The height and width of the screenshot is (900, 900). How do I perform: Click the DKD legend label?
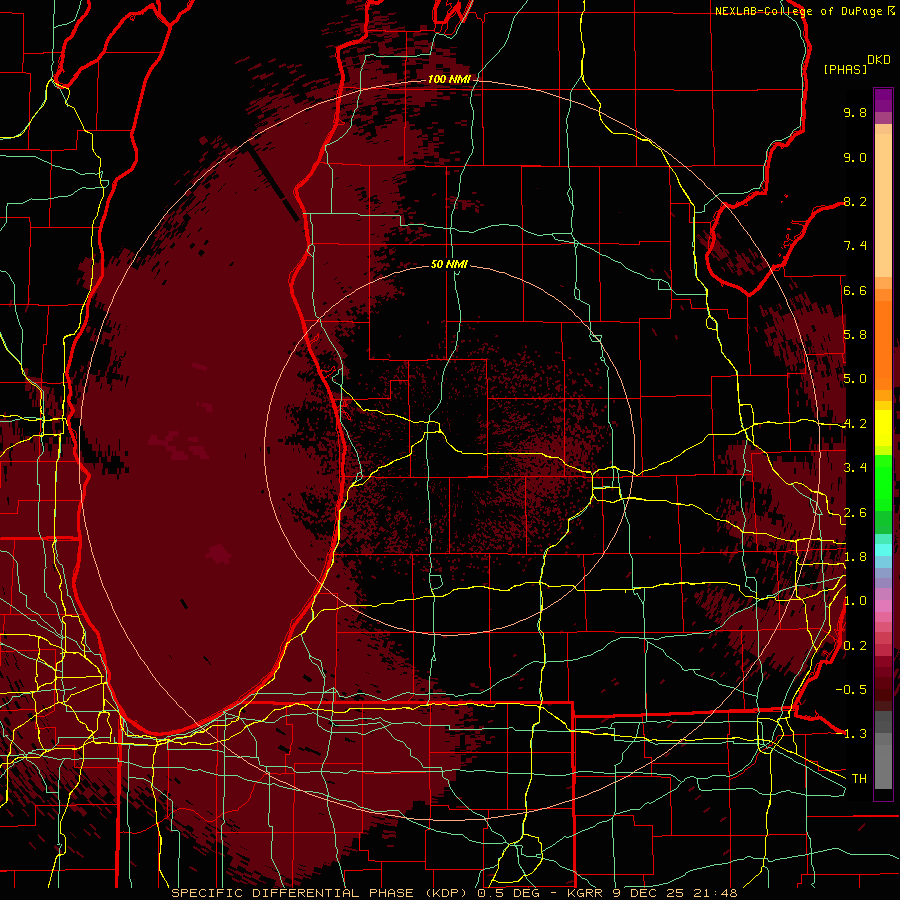click(879, 60)
